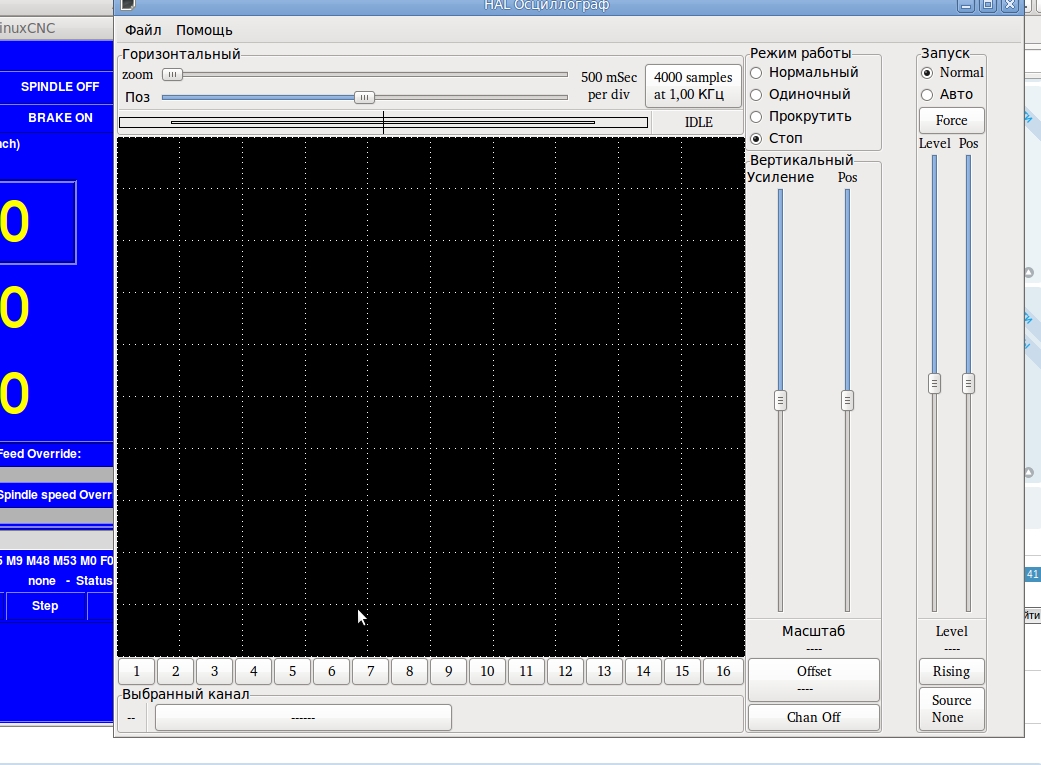The height and width of the screenshot is (765, 1041).
Task: Select channel 3 button
Action: tap(214, 671)
